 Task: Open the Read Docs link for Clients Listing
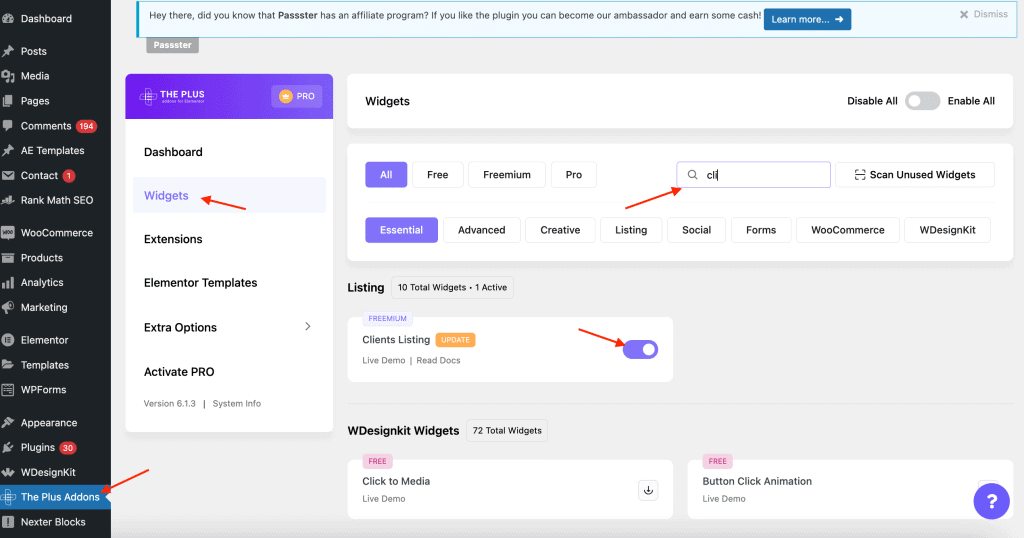coord(438,360)
